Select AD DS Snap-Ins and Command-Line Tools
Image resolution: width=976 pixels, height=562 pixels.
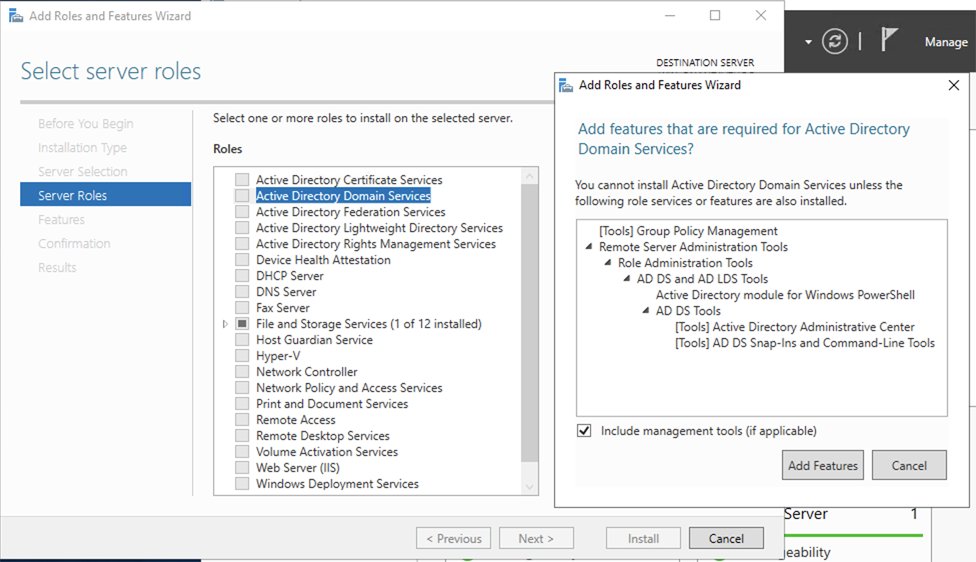(805, 343)
